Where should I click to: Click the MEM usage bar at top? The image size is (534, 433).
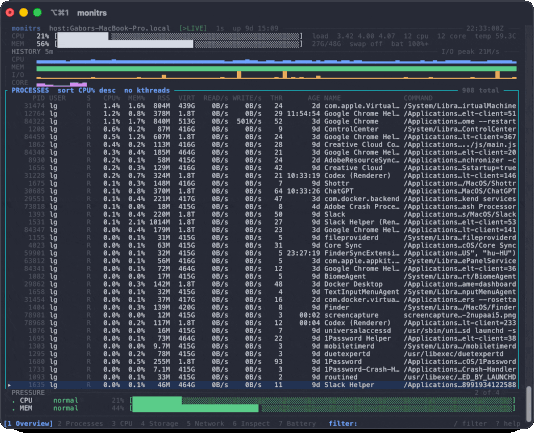pyautogui.click(x=178, y=44)
